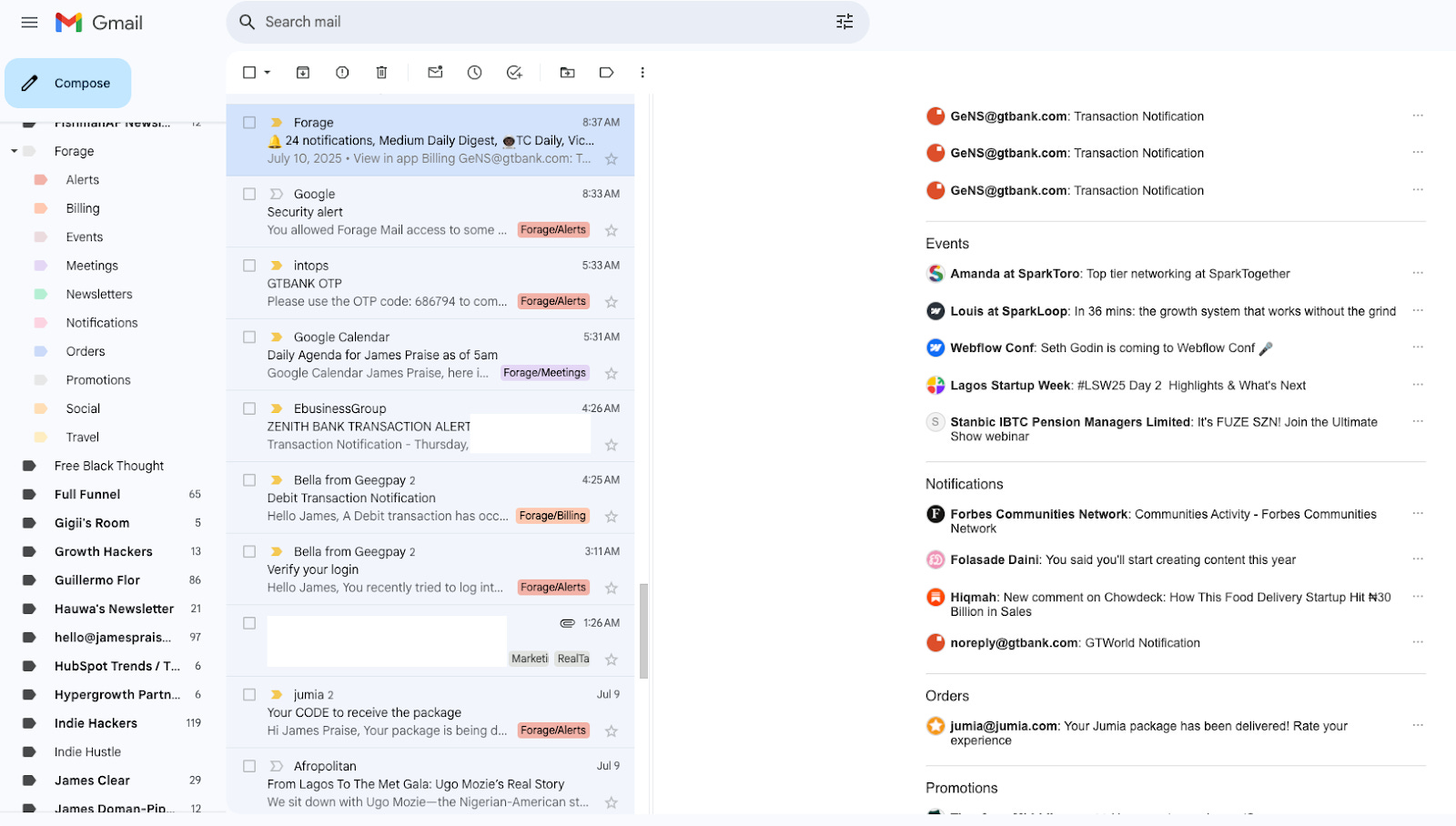Click Forage/Alerts tag on Security alert email
This screenshot has width=1456, height=826.
coord(553,230)
